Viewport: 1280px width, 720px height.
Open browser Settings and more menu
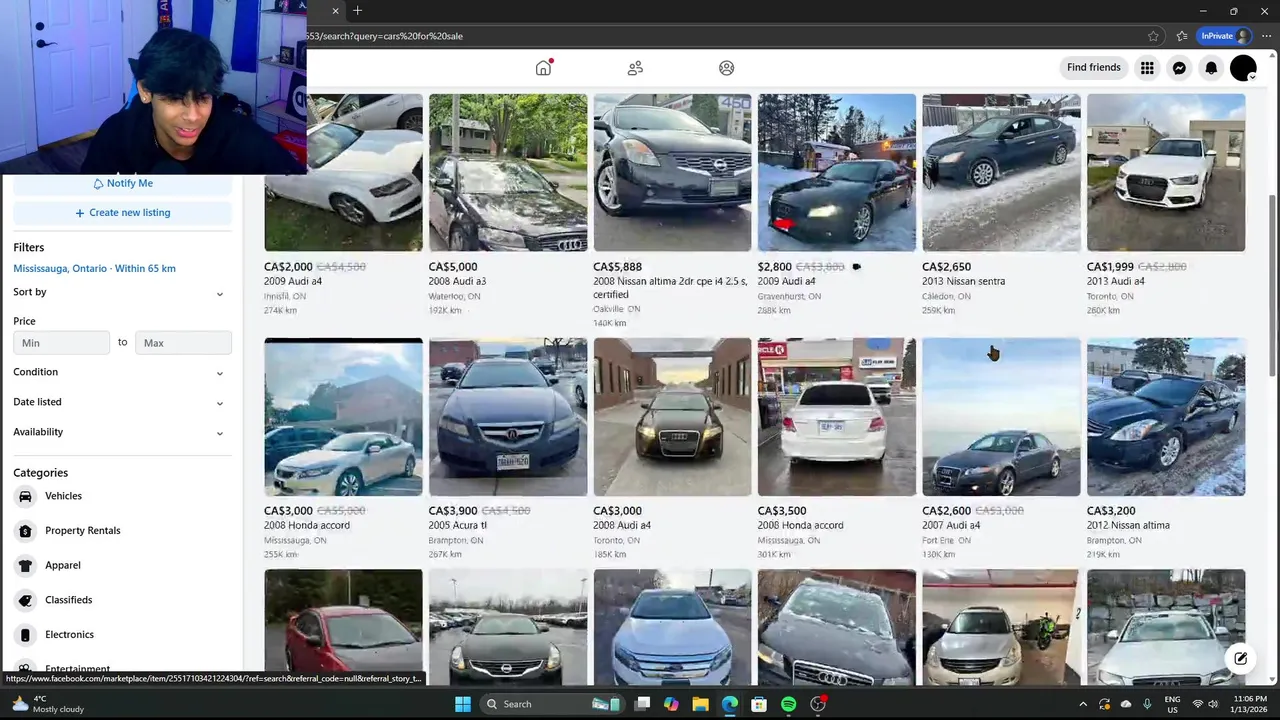pyautogui.click(x=1266, y=36)
